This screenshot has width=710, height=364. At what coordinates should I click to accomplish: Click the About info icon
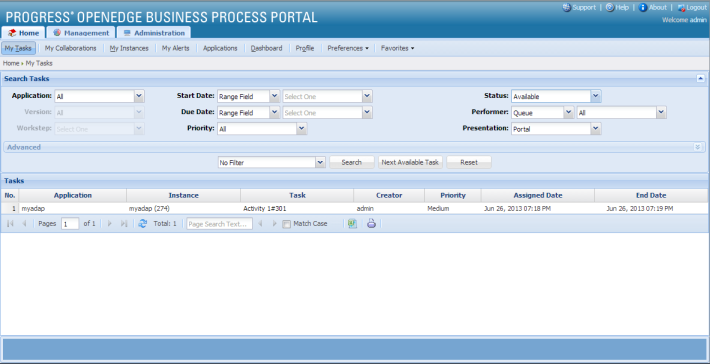coord(643,8)
